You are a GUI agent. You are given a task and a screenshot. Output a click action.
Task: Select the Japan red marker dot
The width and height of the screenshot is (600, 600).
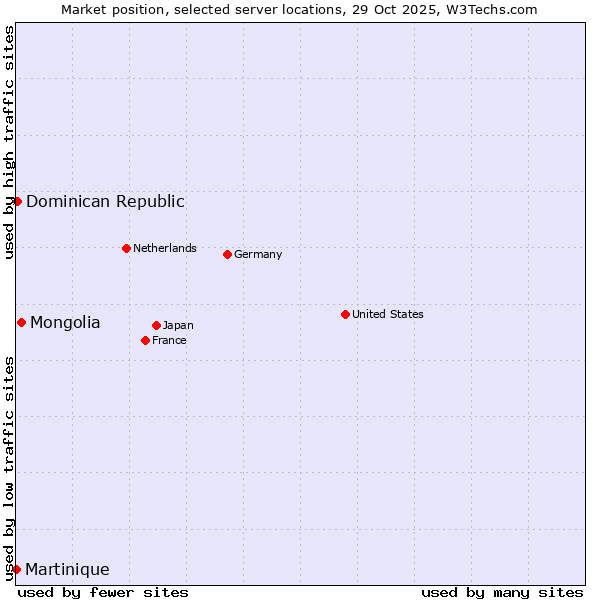(x=156, y=325)
